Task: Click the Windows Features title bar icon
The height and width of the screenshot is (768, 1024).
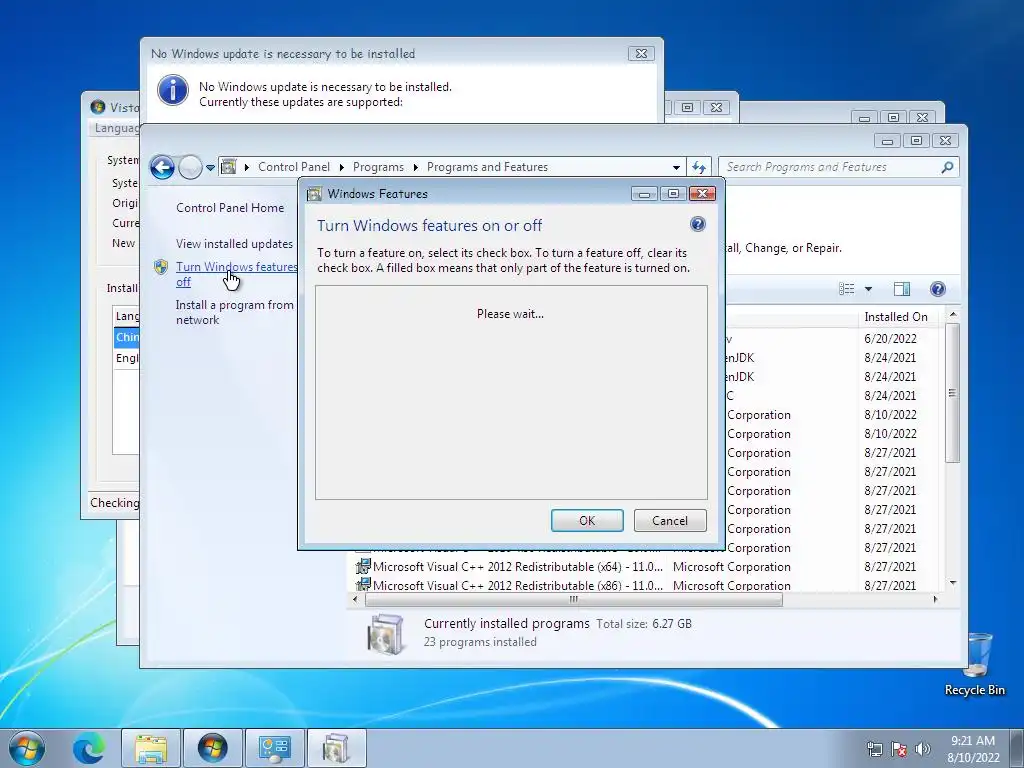Action: click(315, 194)
